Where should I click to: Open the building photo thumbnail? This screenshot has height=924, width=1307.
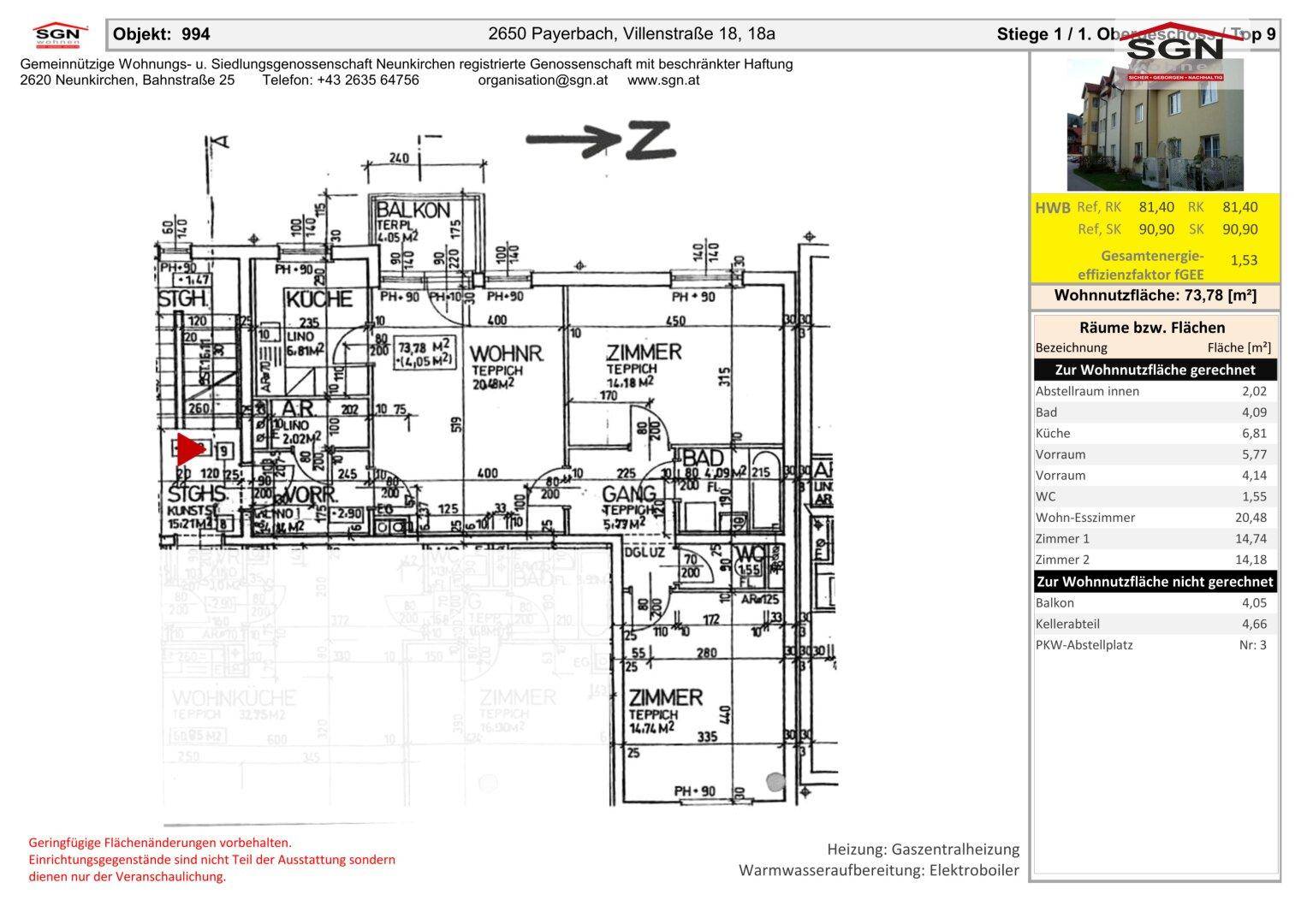(1155, 137)
